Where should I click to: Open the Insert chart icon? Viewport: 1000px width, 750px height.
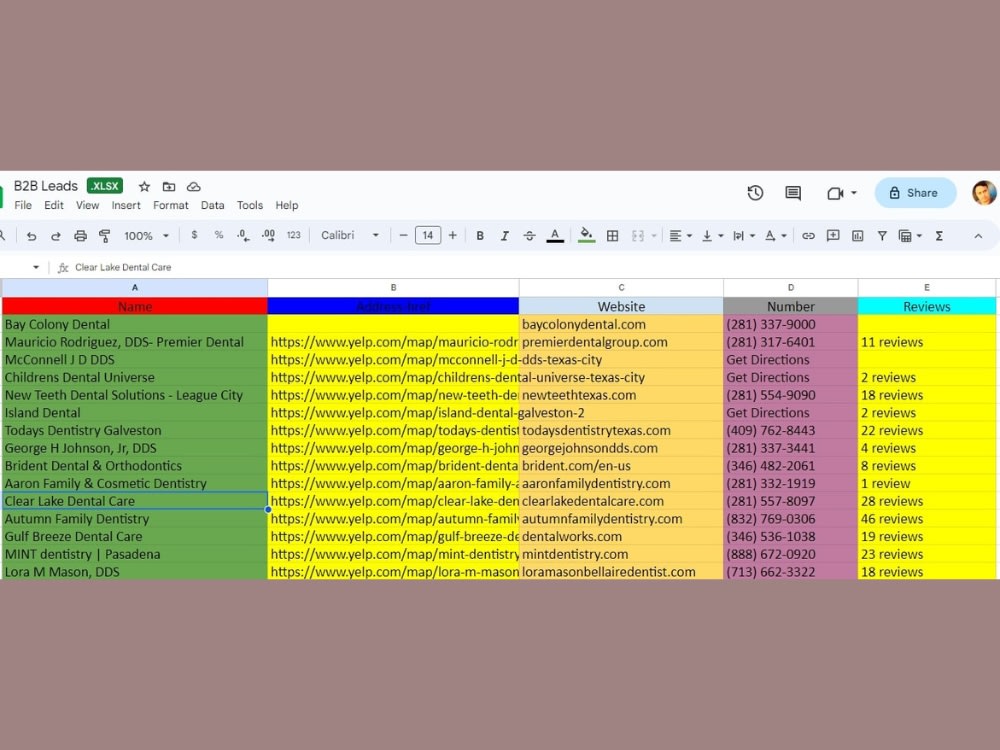point(858,236)
